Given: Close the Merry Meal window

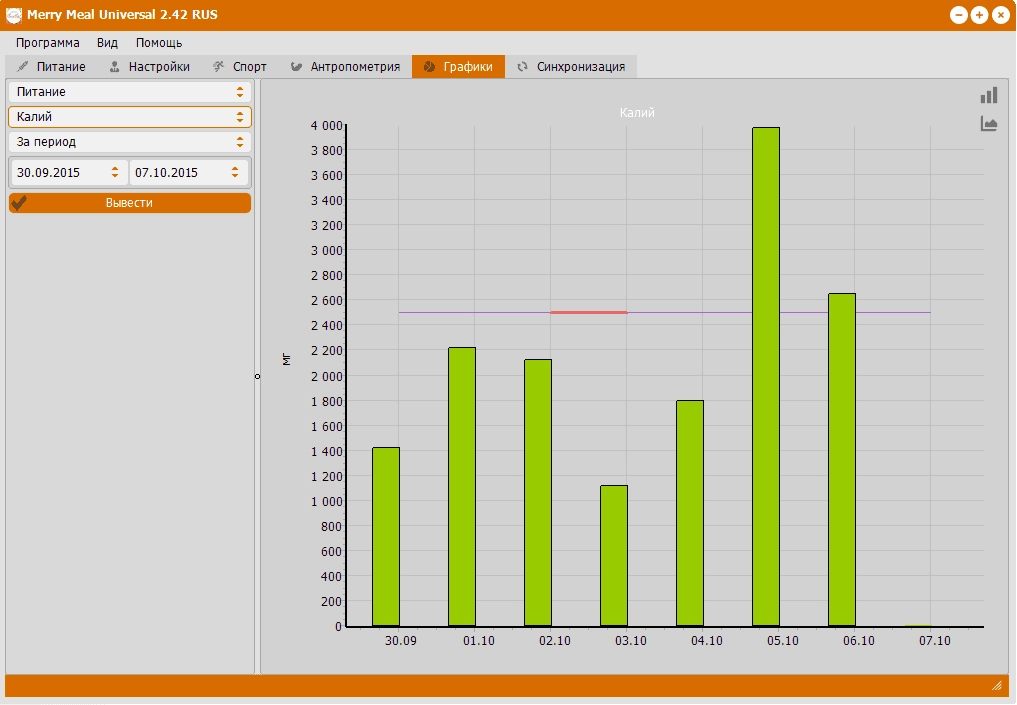Looking at the screenshot, I should tap(1001, 15).
